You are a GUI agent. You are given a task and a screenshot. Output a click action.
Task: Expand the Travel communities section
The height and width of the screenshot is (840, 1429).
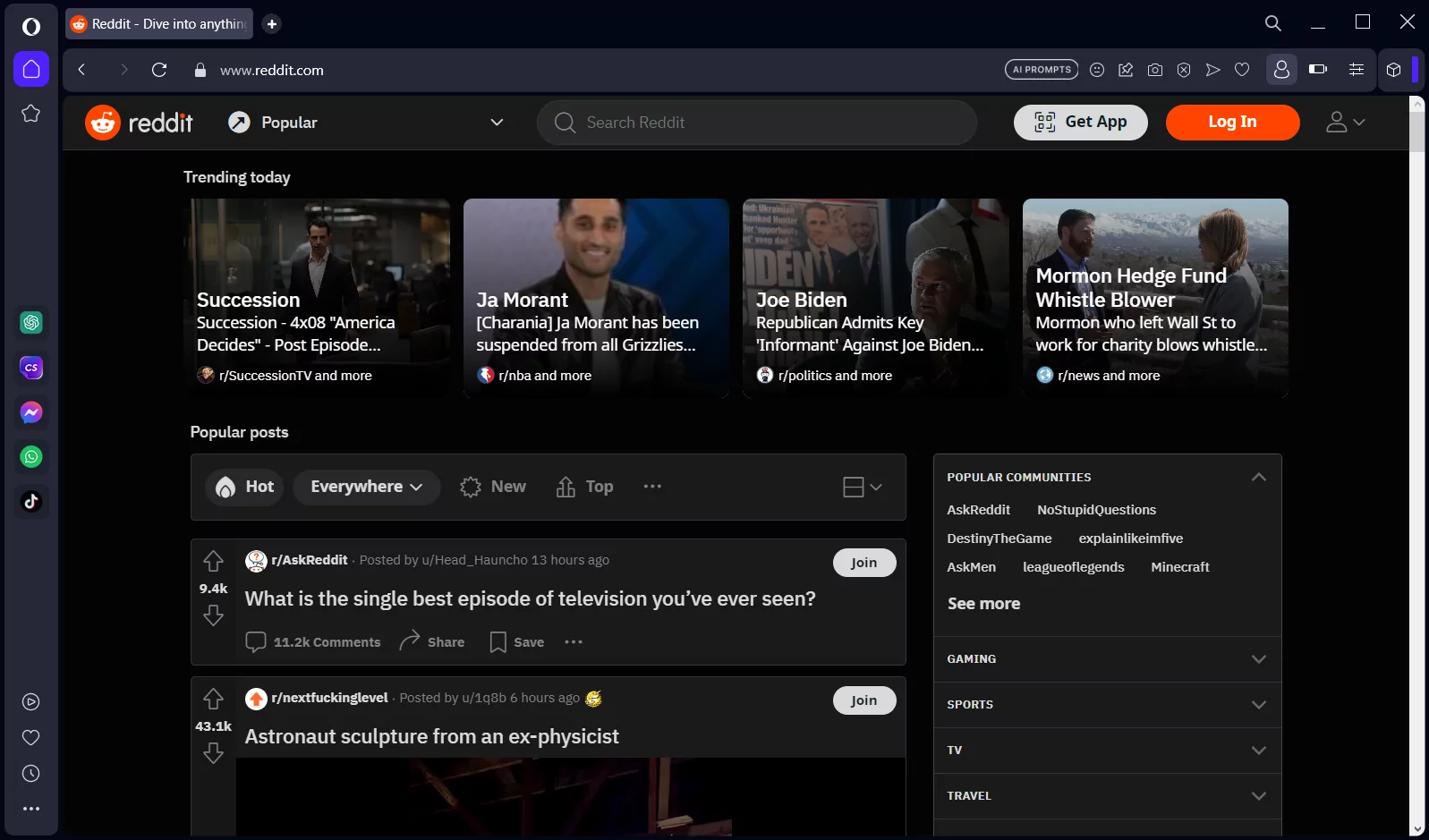1108,796
